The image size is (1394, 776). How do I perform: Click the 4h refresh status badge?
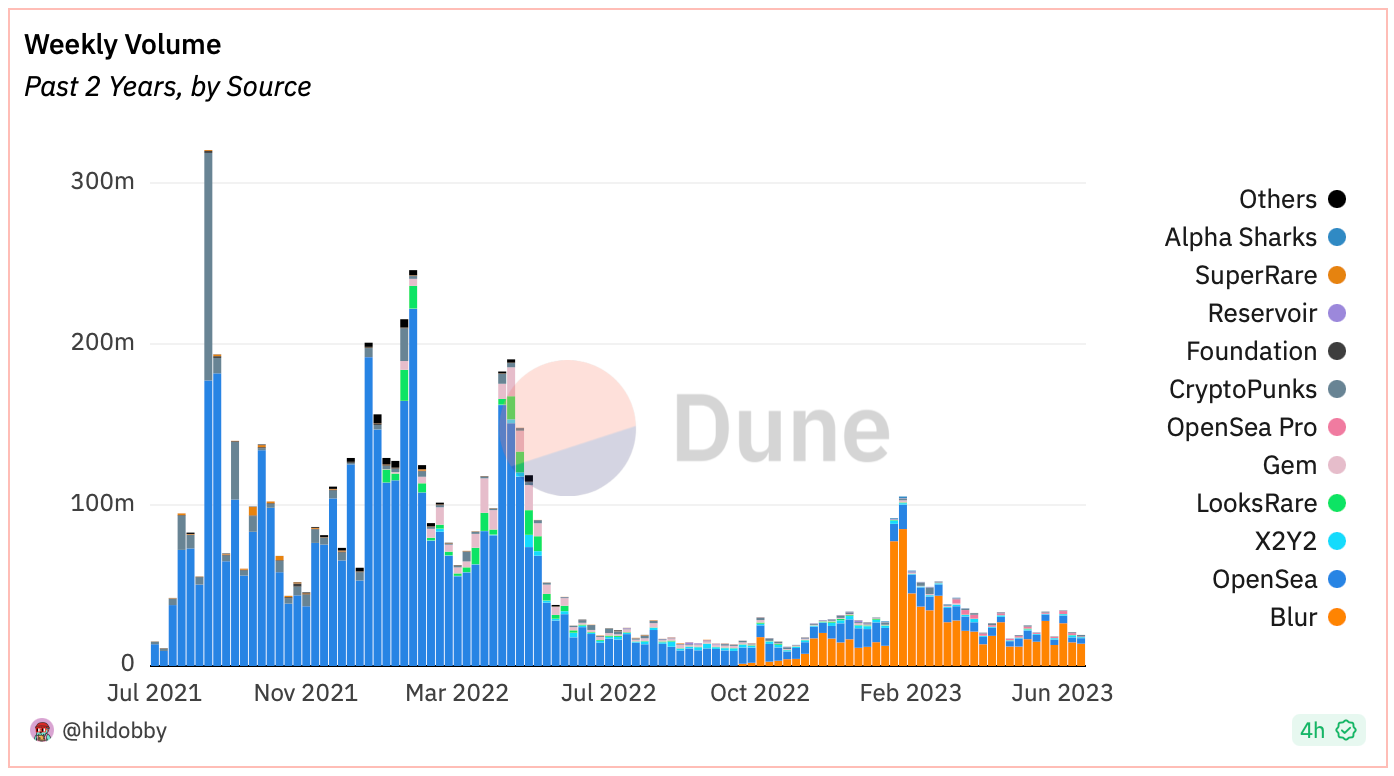click(1328, 731)
